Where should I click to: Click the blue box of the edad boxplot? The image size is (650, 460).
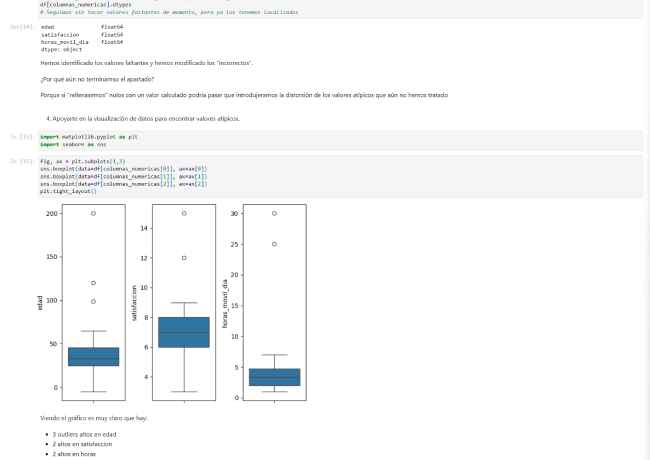[x=93, y=357]
